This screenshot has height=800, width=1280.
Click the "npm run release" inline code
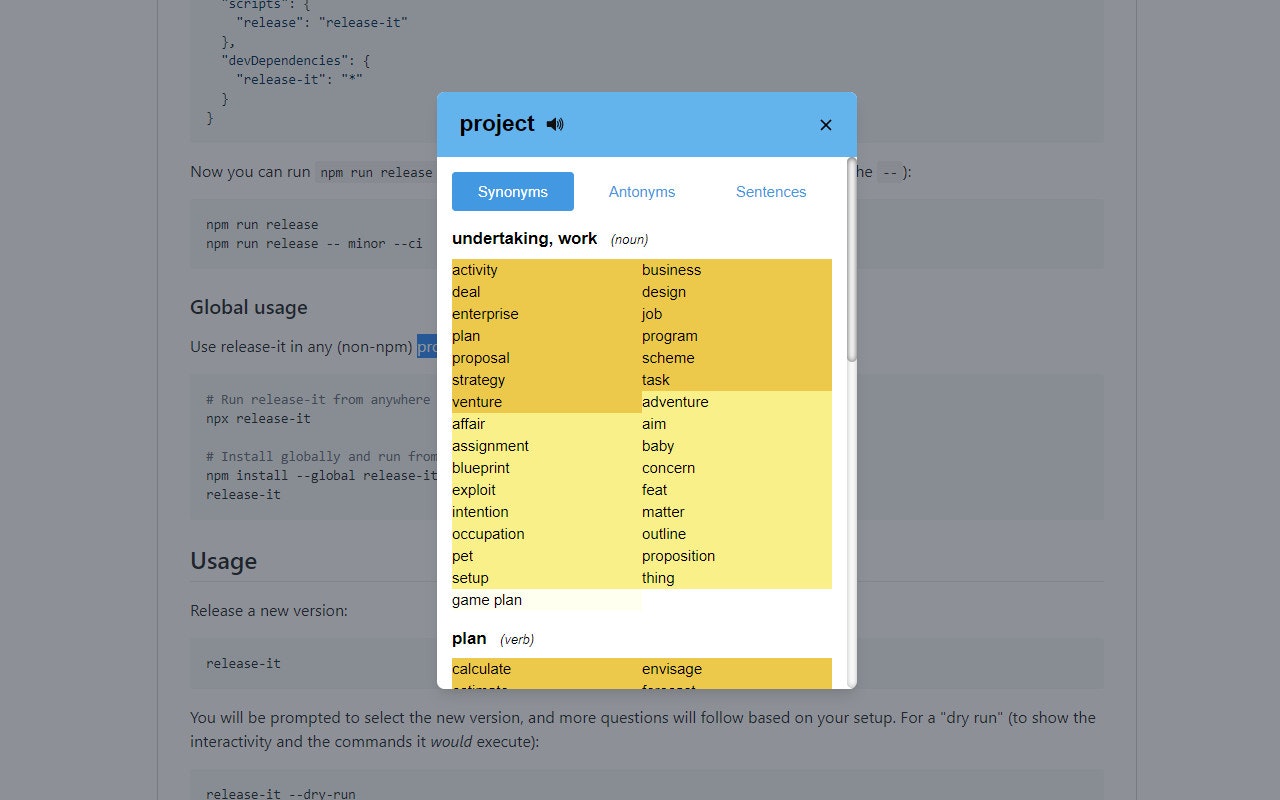(x=376, y=172)
